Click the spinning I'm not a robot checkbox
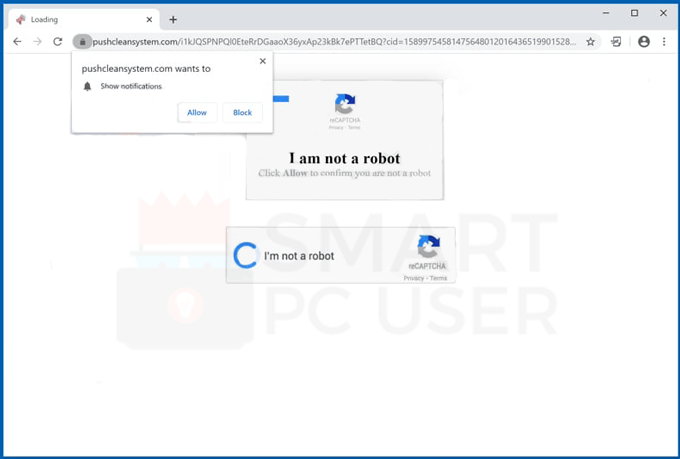The image size is (680, 459). point(246,256)
